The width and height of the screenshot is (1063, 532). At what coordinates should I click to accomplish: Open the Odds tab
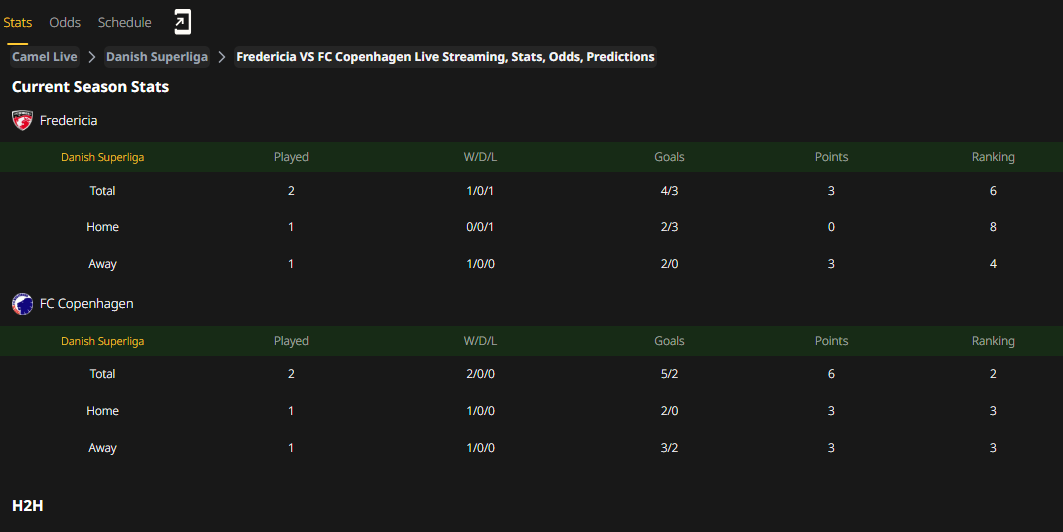tap(65, 22)
